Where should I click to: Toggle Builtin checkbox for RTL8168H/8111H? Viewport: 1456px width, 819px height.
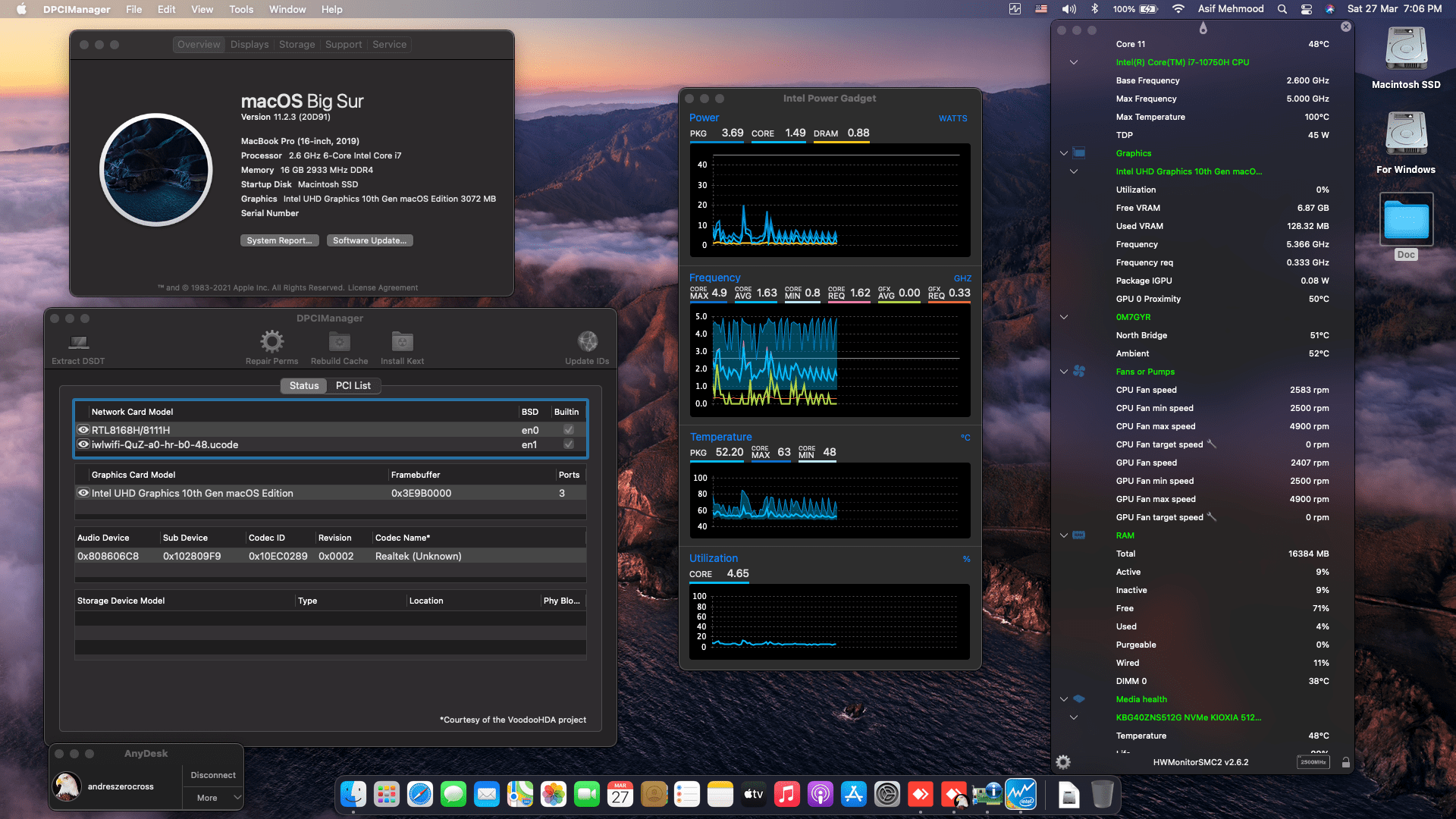[x=568, y=430]
